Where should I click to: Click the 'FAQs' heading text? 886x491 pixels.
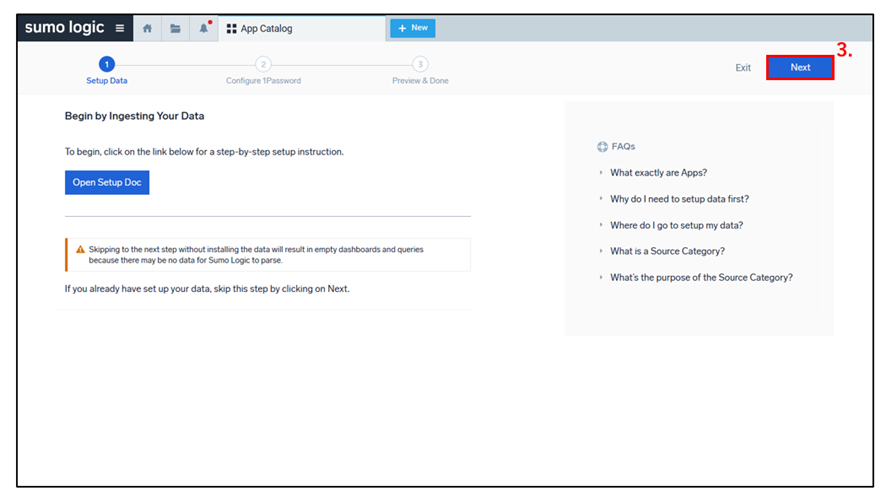click(623, 146)
